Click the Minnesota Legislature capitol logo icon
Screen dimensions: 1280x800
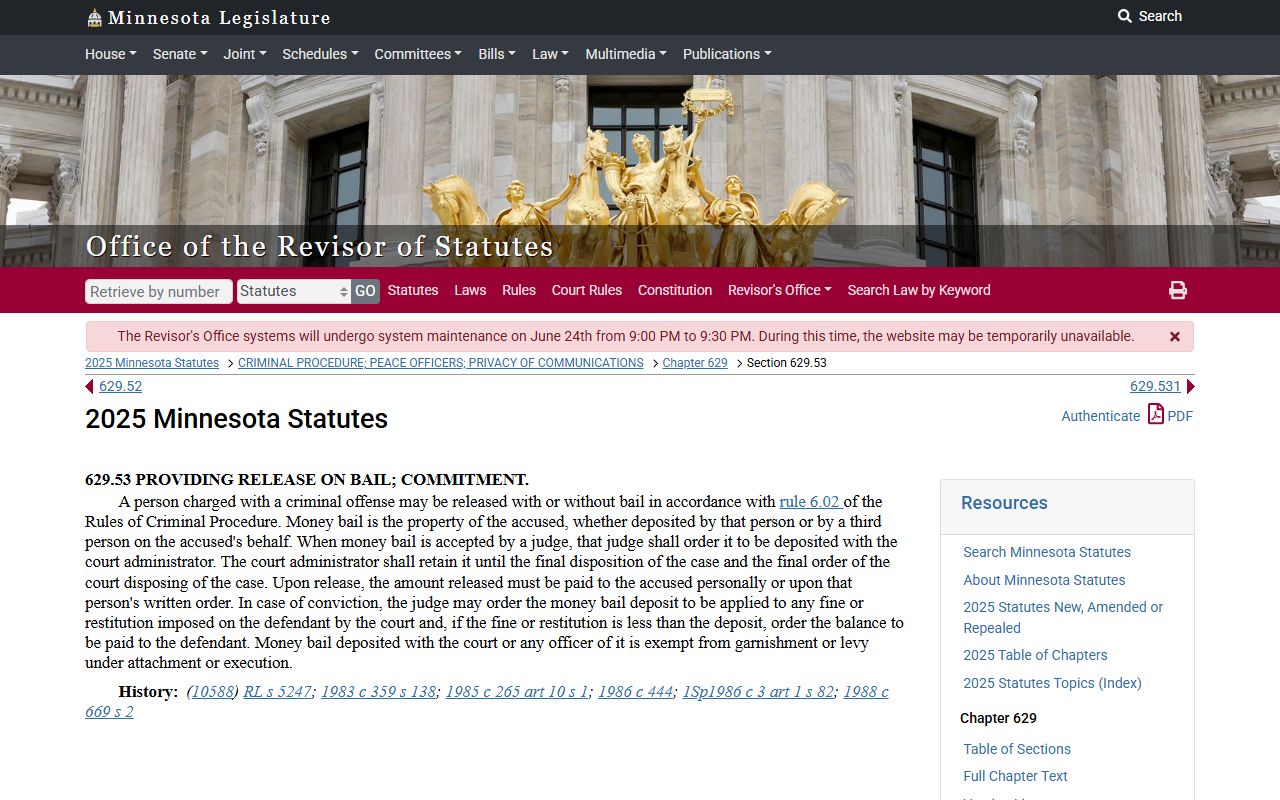point(94,18)
